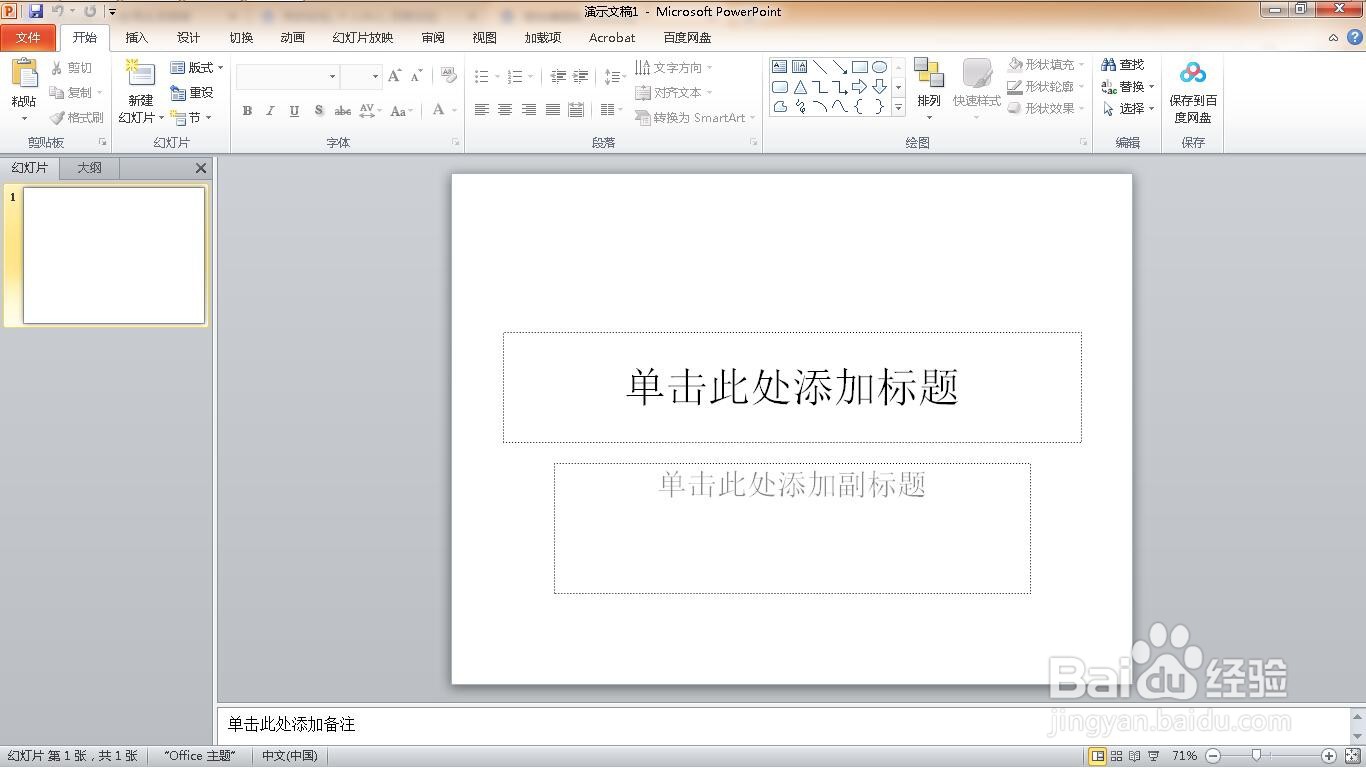Switch to the Outline (大纲) pane tab
The height and width of the screenshot is (768, 1366).
pos(89,168)
